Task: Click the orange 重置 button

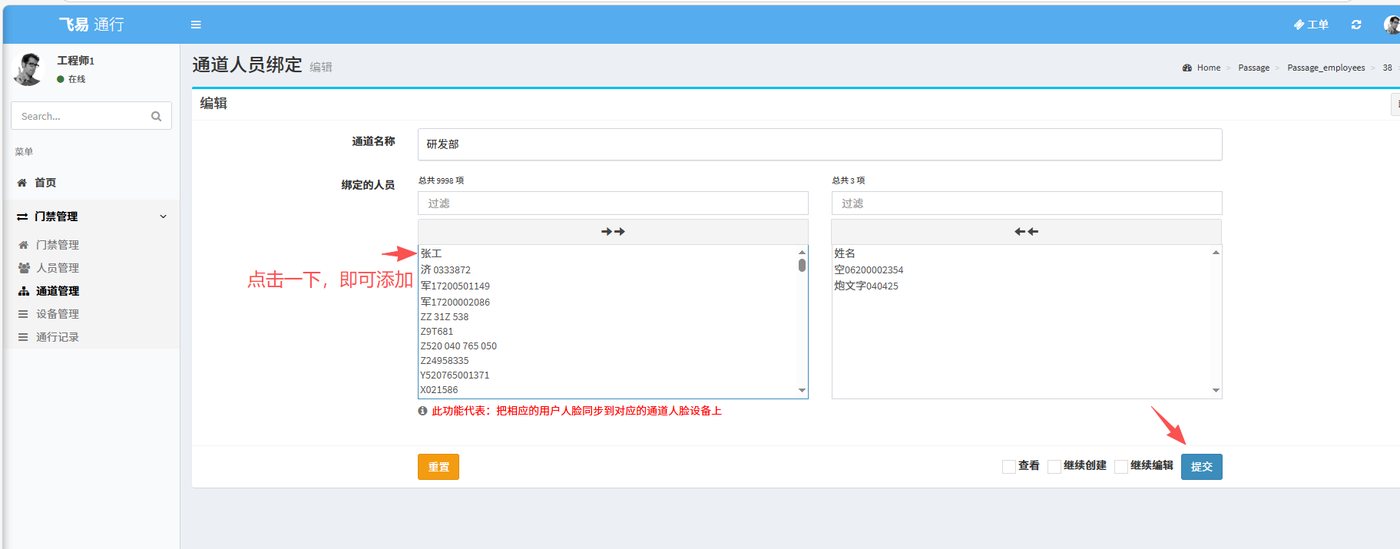Action: [438, 467]
